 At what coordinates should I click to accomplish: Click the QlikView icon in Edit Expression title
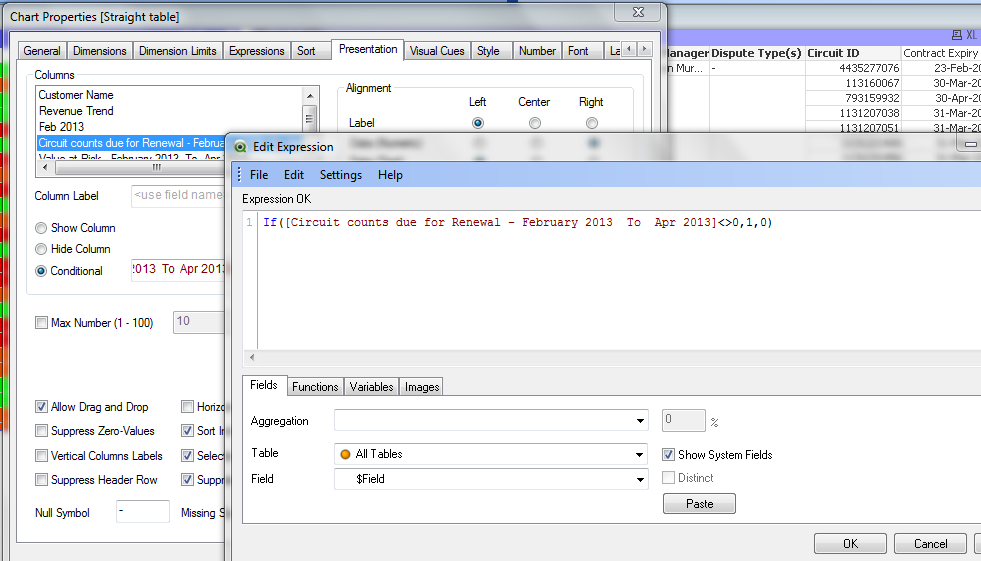(x=240, y=147)
